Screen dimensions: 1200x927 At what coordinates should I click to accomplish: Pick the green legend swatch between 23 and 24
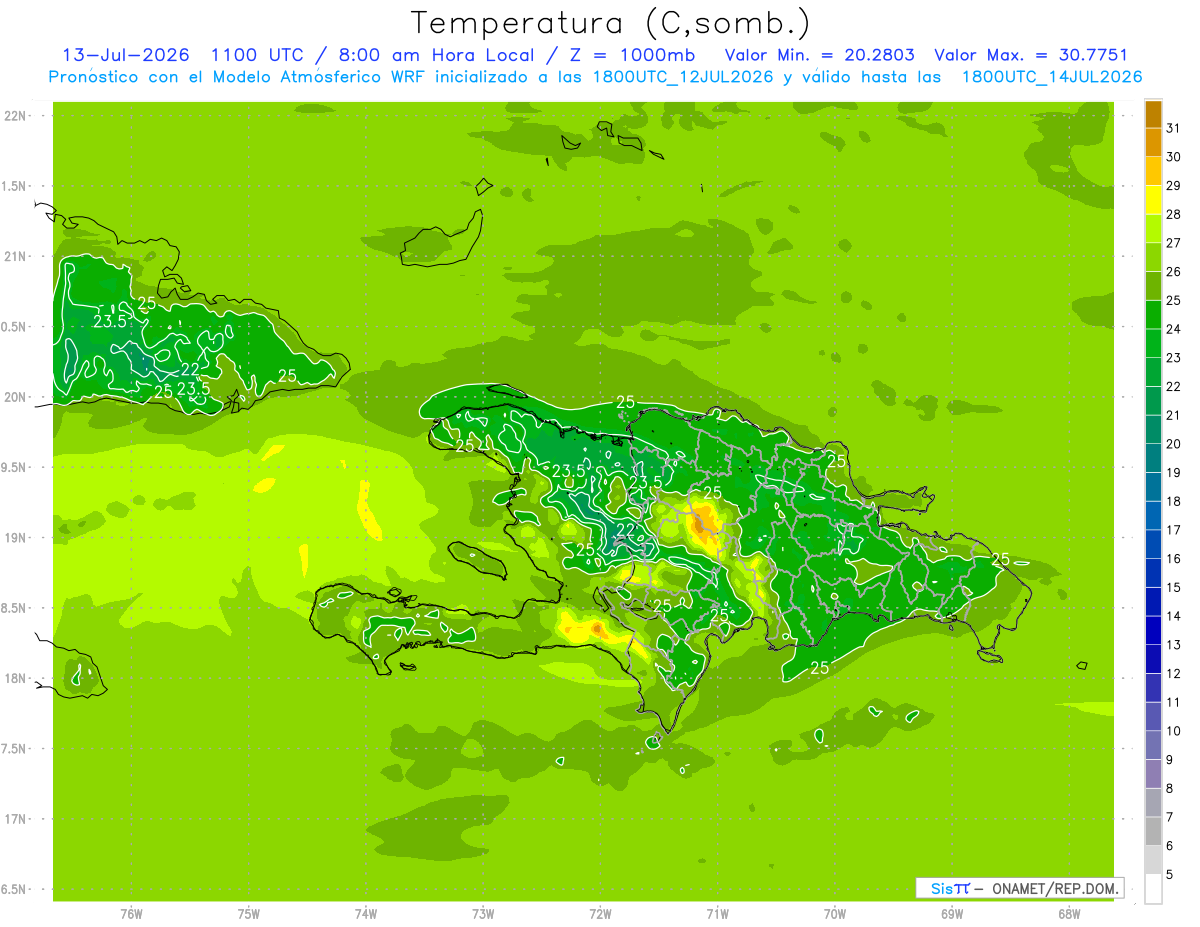1153,343
